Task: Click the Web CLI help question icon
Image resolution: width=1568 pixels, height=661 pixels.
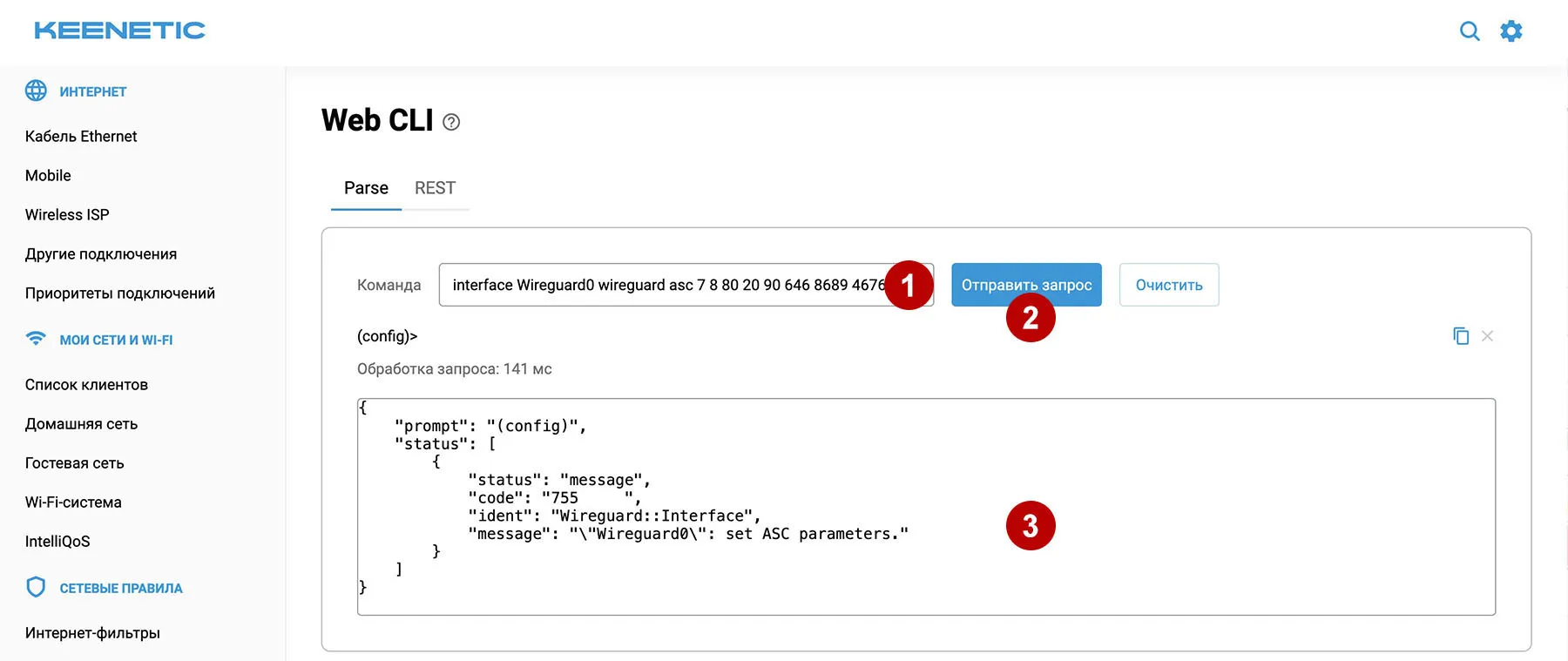Action: (x=451, y=122)
